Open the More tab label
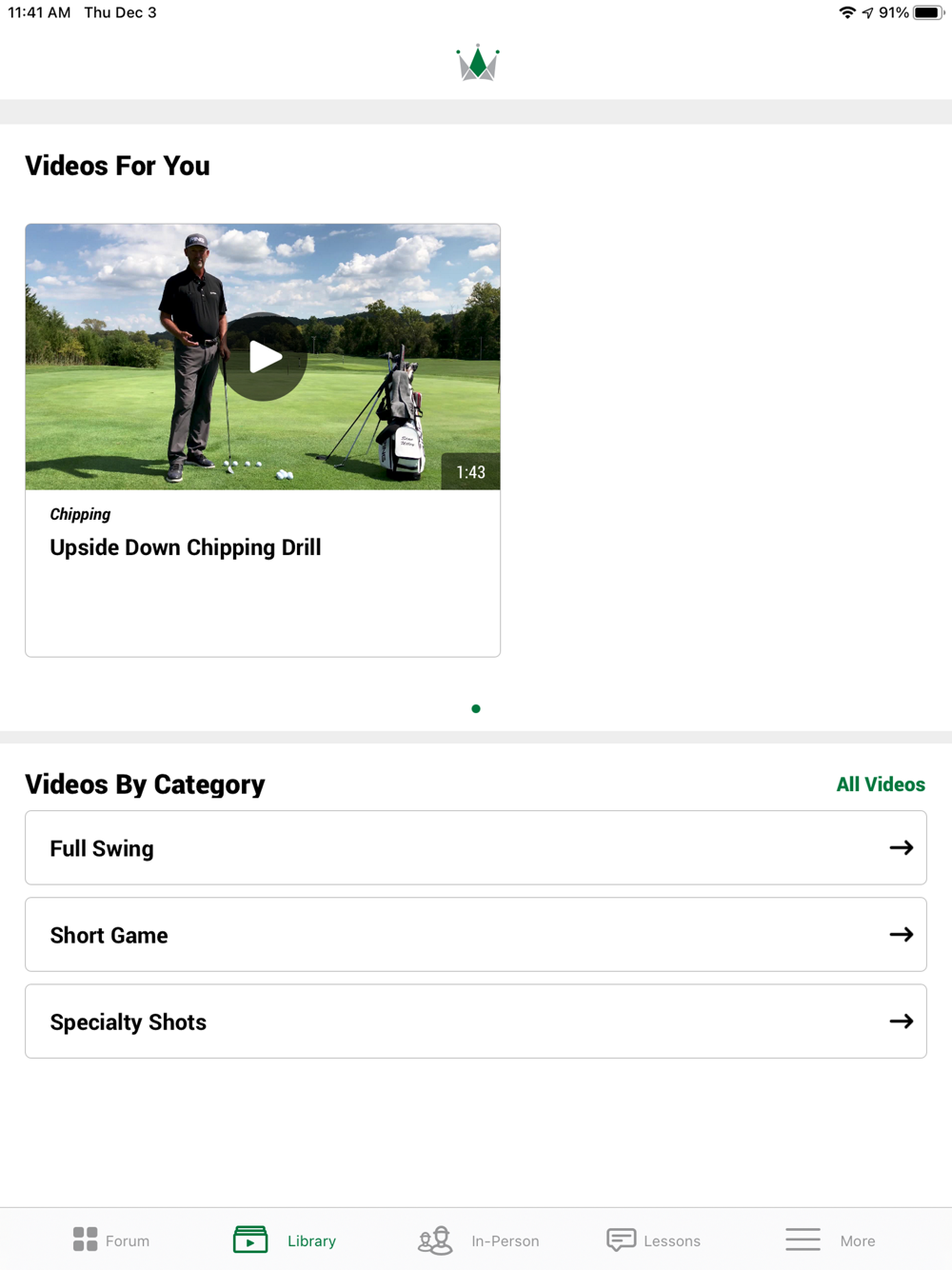This screenshot has height=1270, width=952. click(x=858, y=1240)
